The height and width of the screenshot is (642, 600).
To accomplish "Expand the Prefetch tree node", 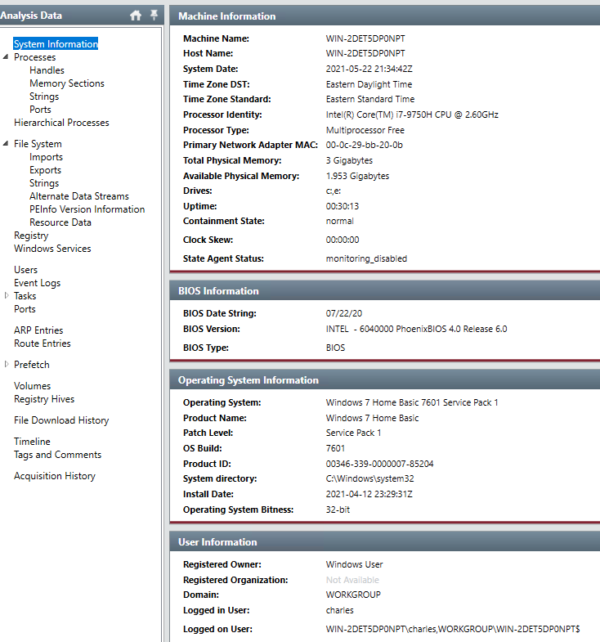I will tap(7, 365).
